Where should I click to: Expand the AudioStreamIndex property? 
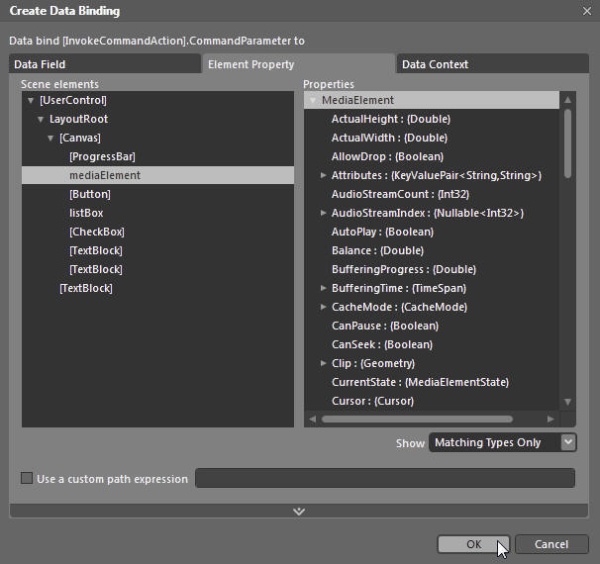(323, 213)
